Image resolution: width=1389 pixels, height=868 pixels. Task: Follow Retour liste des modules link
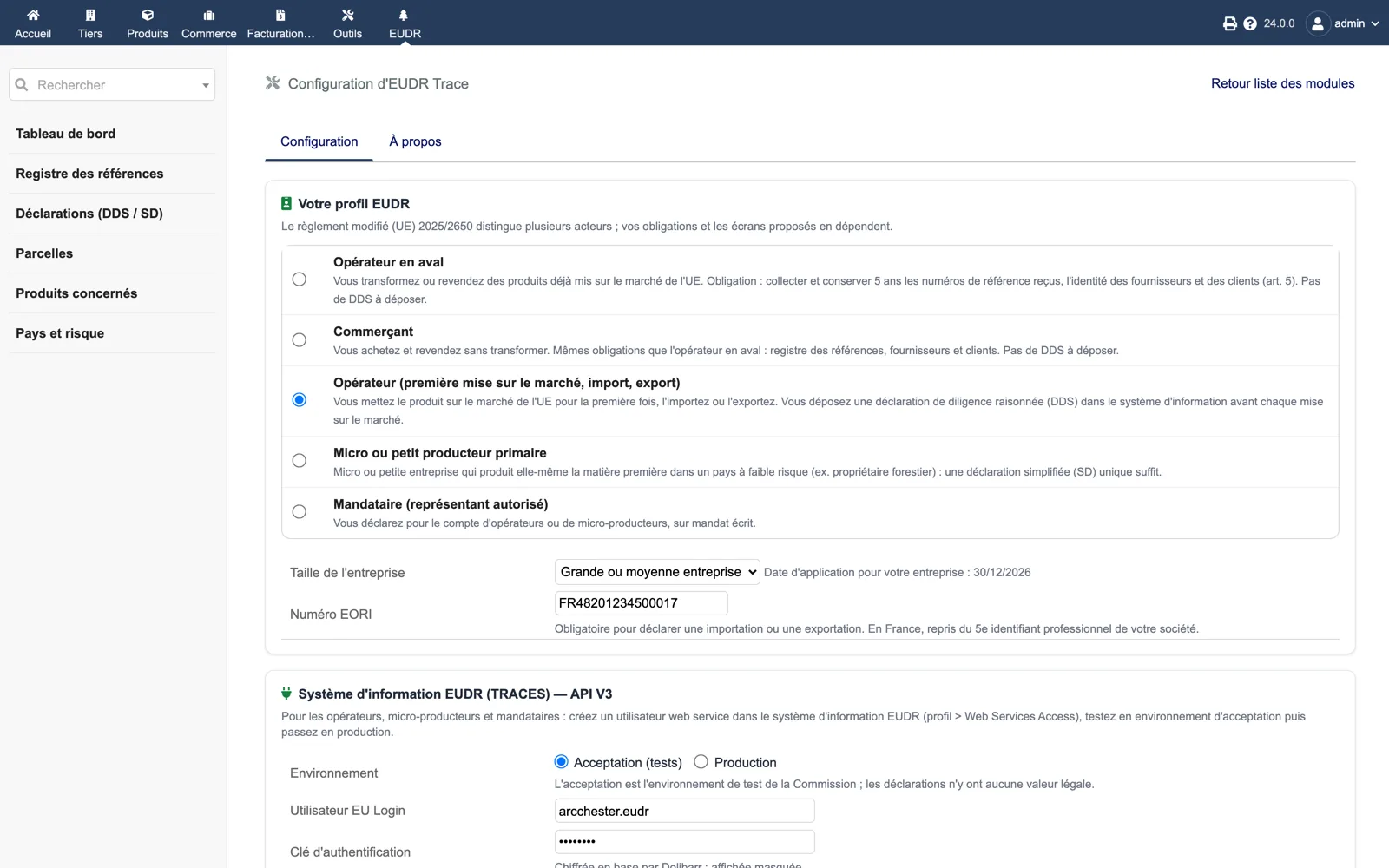(x=1282, y=83)
